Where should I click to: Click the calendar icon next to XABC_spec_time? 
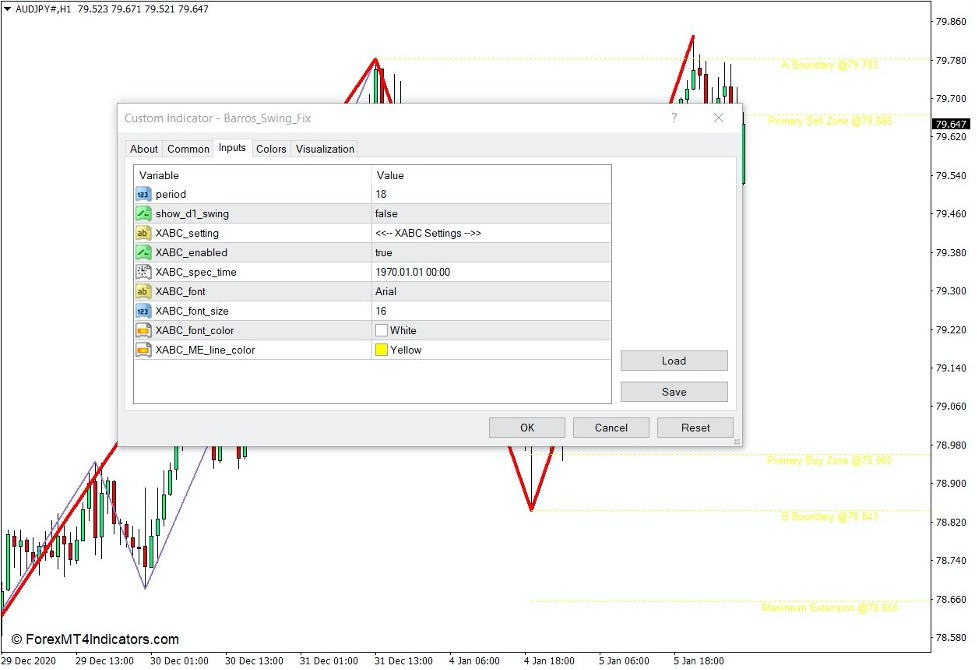point(142,272)
